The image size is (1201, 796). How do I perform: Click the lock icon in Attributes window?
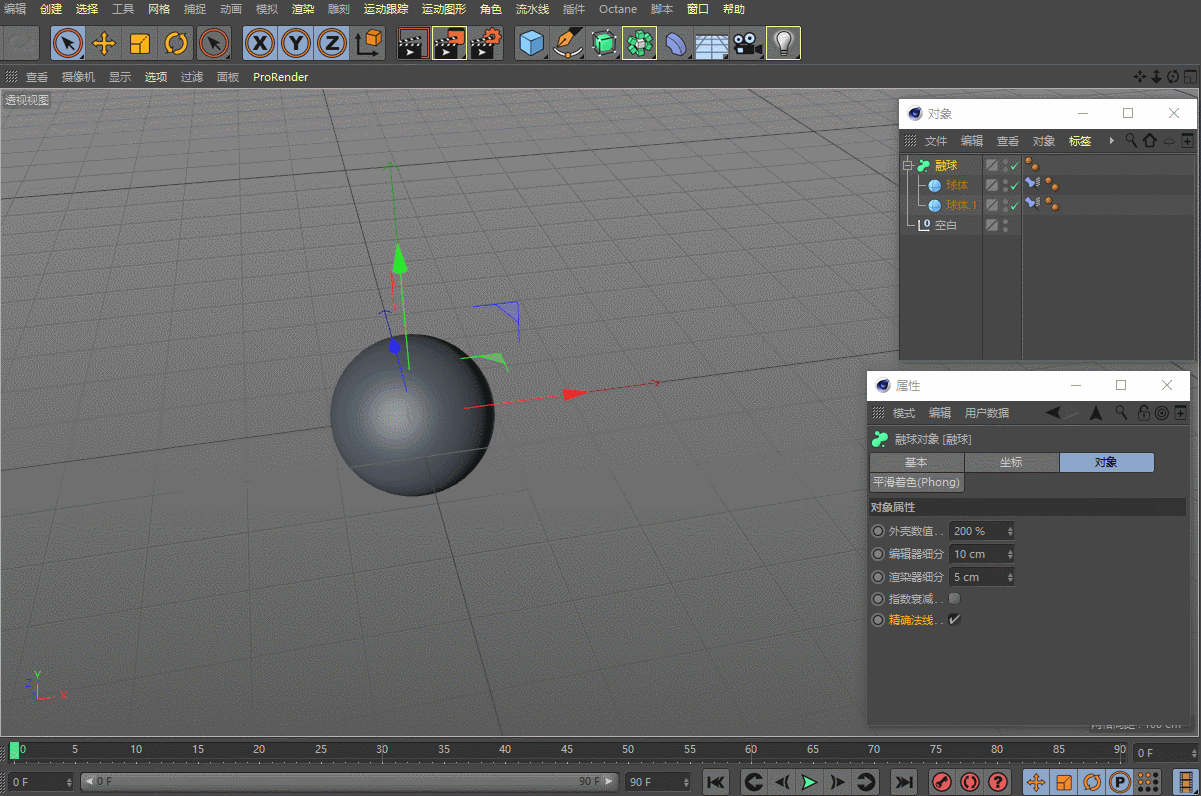pyautogui.click(x=1143, y=412)
